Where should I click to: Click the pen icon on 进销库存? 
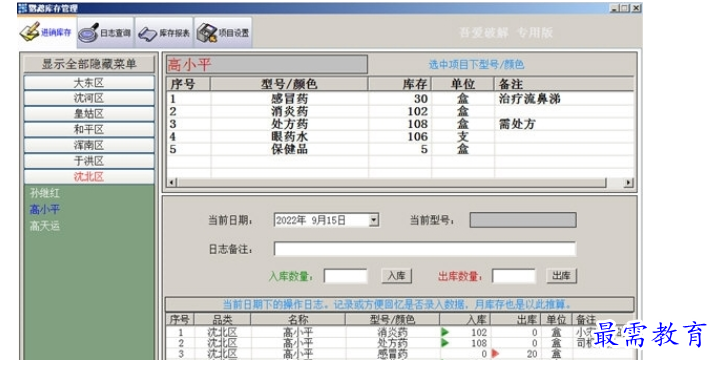click(x=29, y=32)
